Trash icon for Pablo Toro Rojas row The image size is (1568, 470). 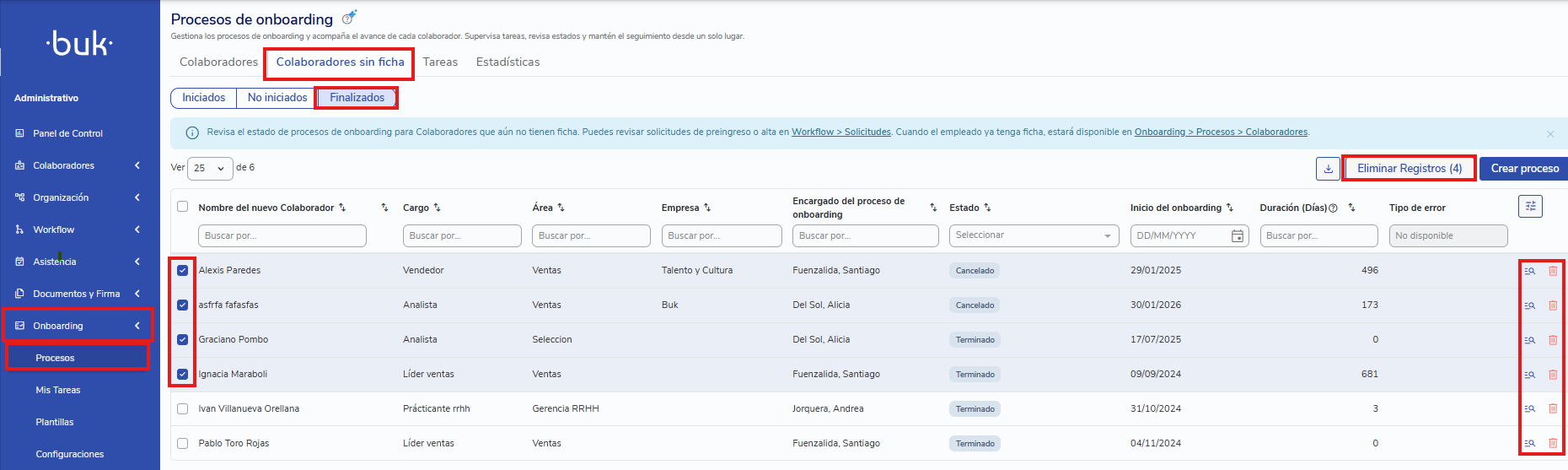(x=1553, y=444)
